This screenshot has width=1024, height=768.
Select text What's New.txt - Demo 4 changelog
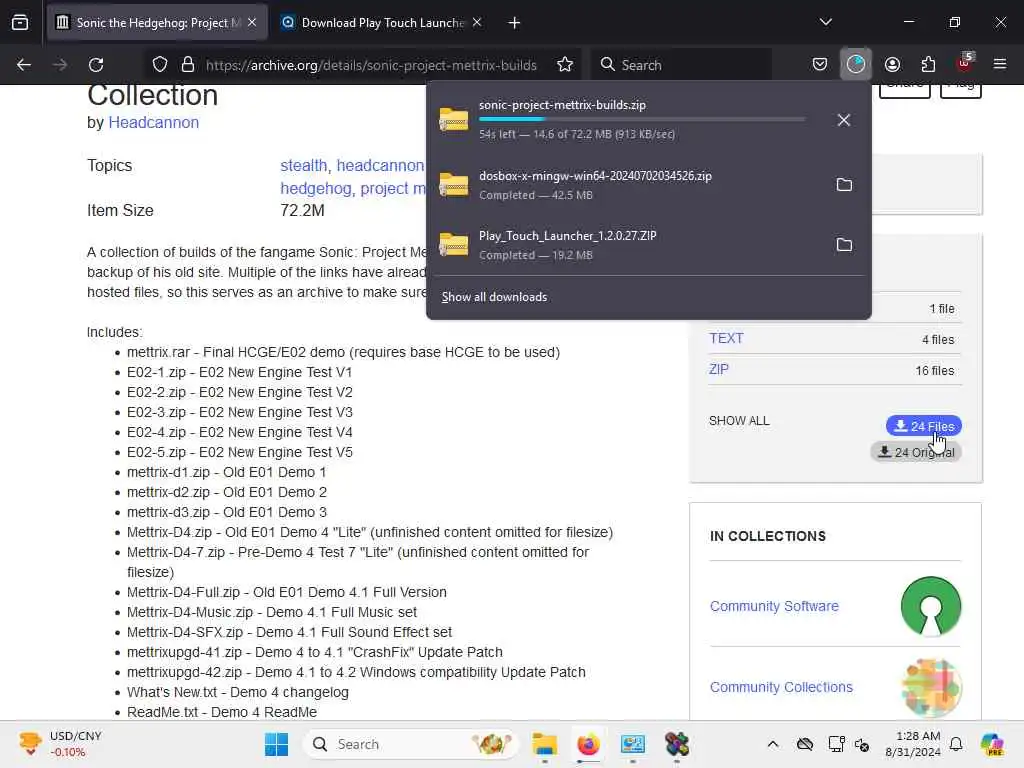coord(238,692)
